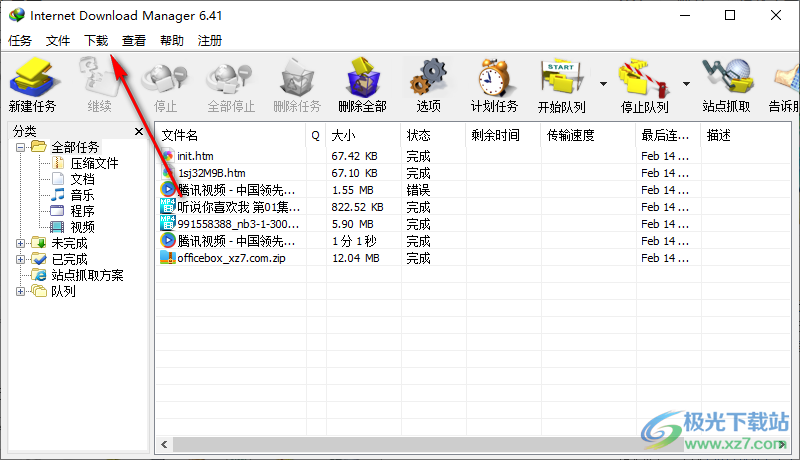Click 12.04 MB size cell
This screenshot has height=460, width=800.
click(x=356, y=258)
